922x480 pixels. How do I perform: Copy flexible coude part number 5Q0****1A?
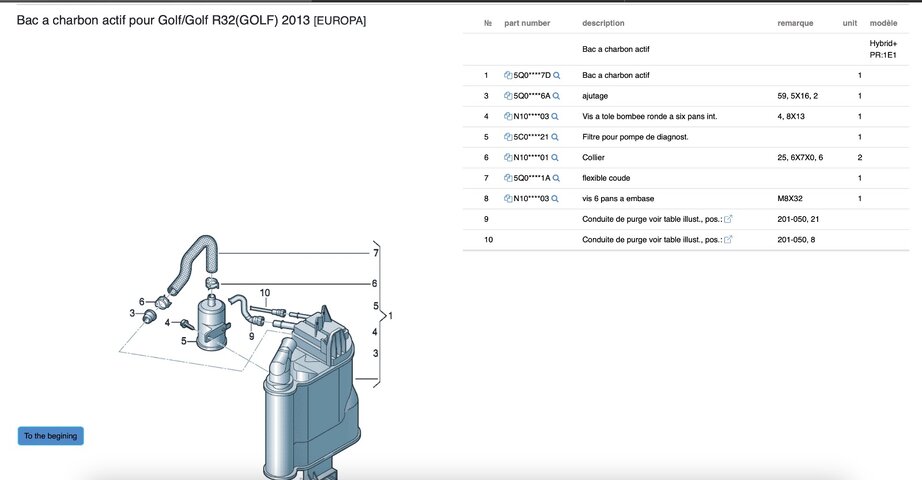click(508, 178)
